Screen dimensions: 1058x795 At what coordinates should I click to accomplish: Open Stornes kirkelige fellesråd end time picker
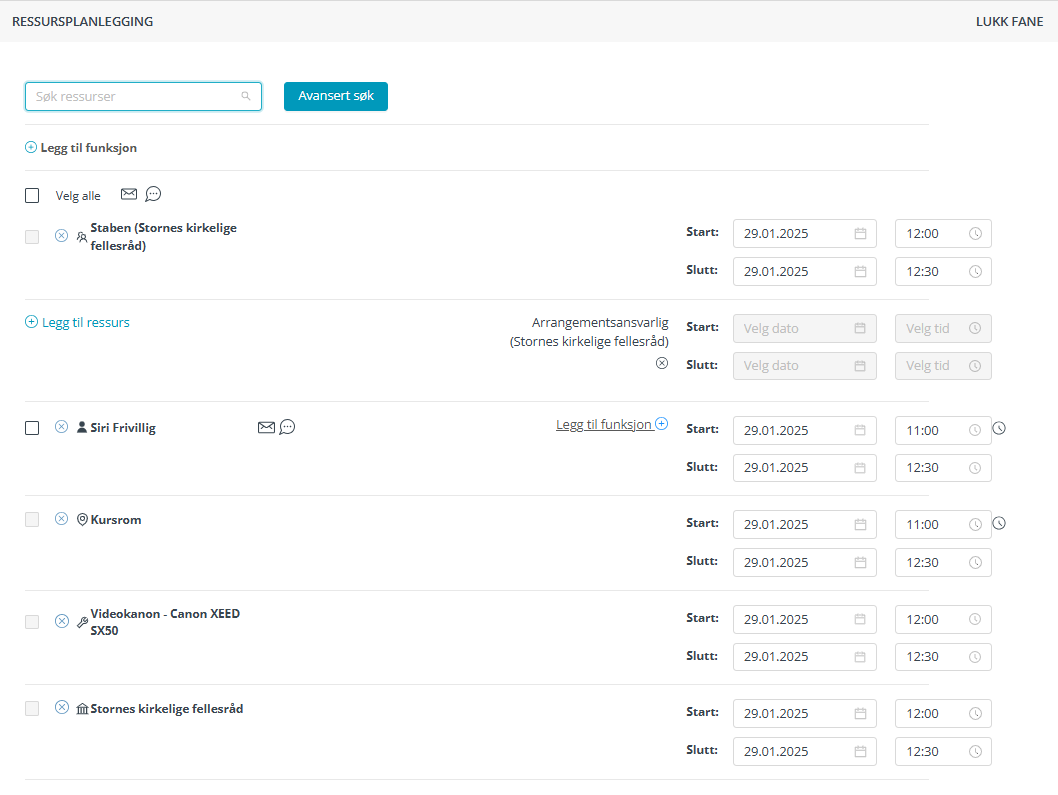(x=975, y=752)
